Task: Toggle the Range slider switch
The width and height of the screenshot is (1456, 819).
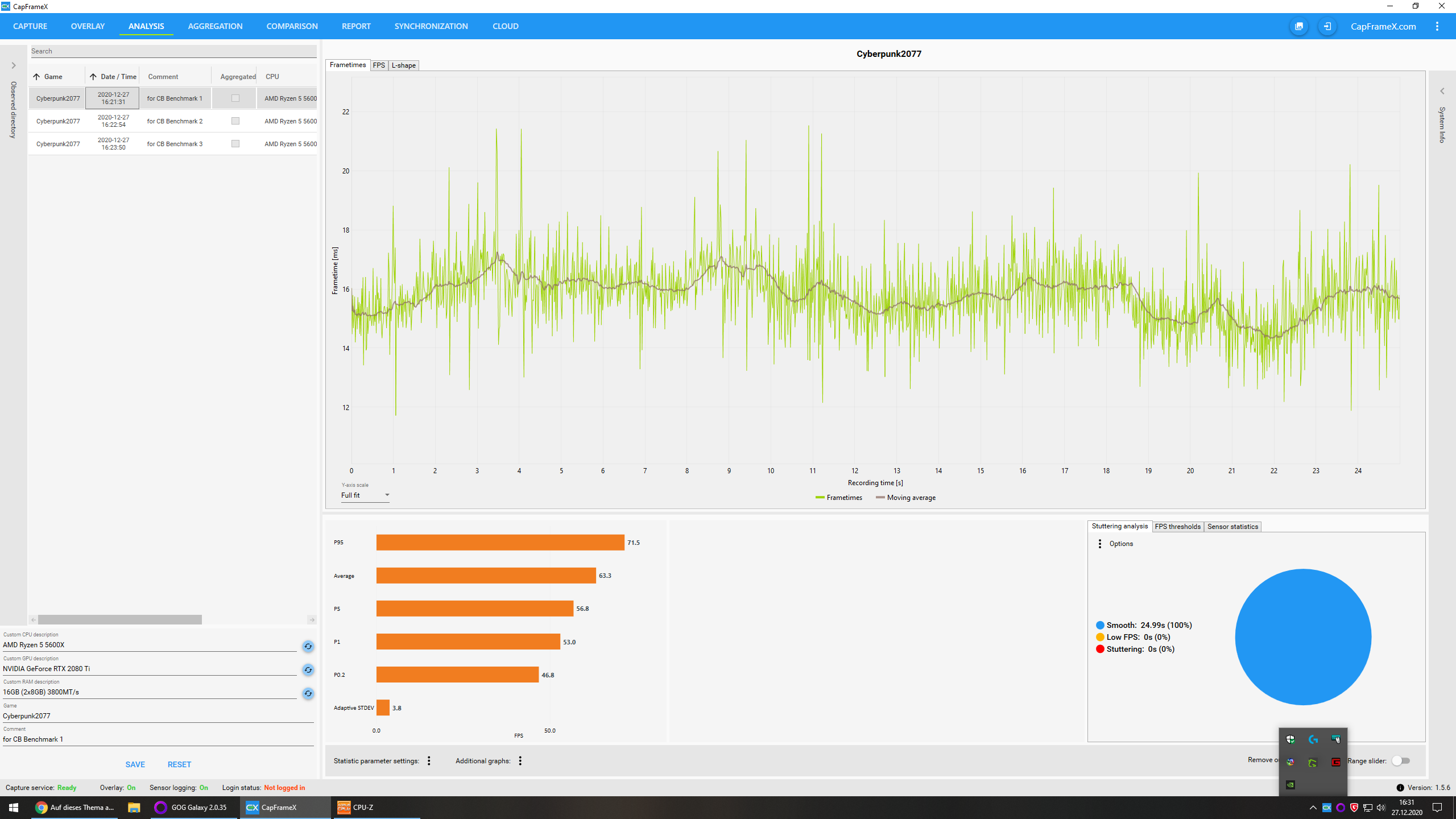Action: [1400, 761]
